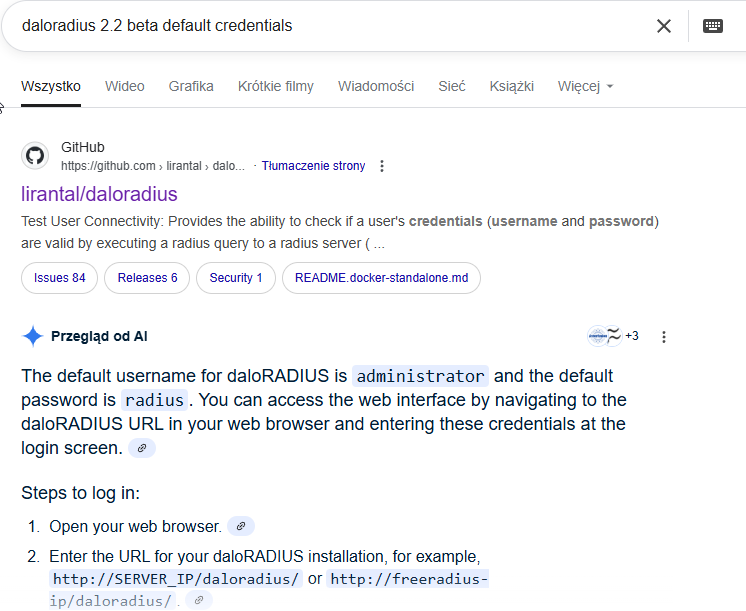
Task: Open the lirantal/daloradius result link
Action: pyautogui.click(x=99, y=194)
